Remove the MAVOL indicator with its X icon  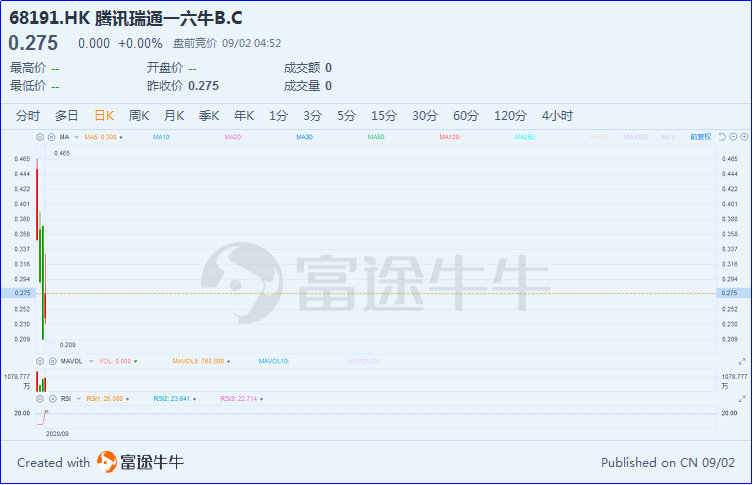coord(52,361)
